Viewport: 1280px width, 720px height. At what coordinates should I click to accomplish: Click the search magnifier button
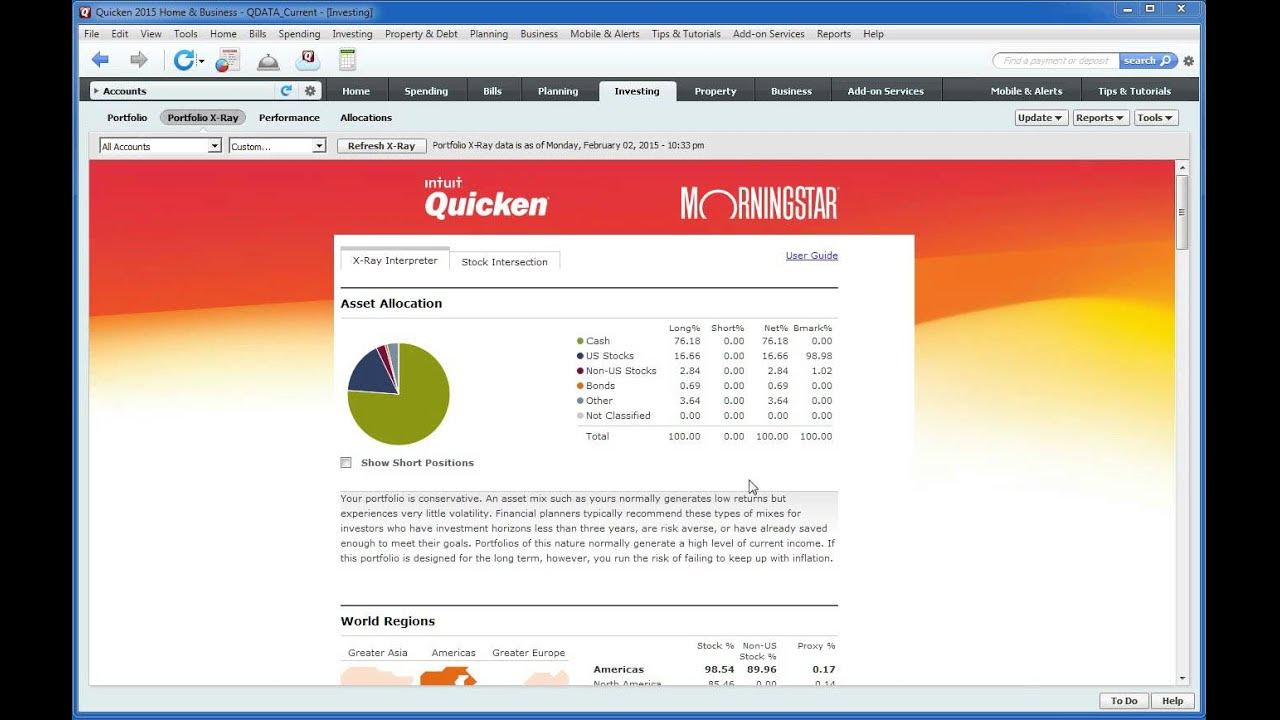coord(1147,61)
